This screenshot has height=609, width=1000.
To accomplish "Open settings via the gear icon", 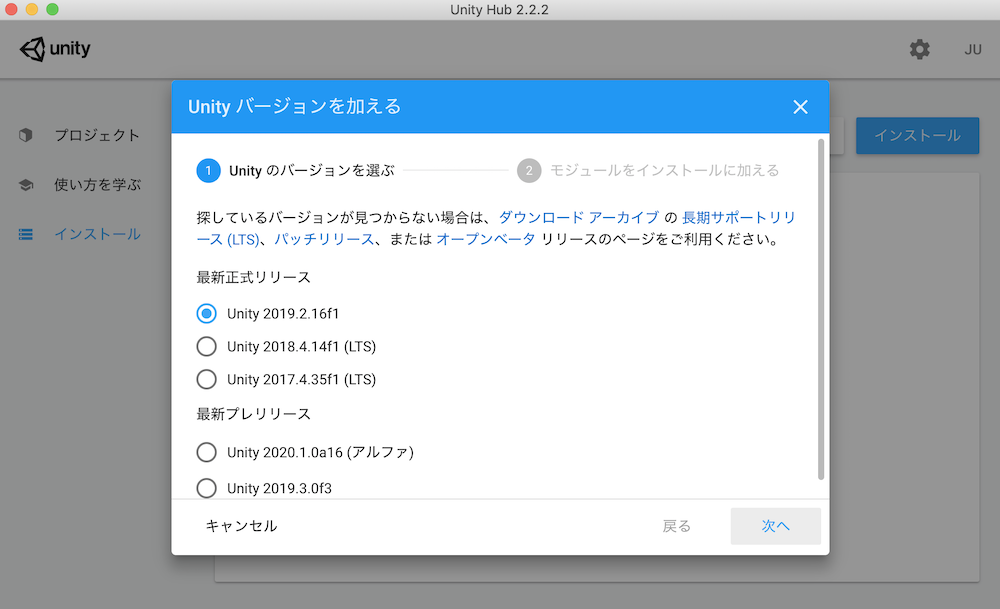I will 919,49.
